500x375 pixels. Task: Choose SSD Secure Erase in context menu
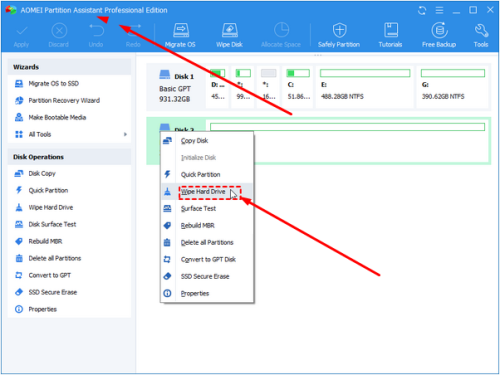point(207,277)
